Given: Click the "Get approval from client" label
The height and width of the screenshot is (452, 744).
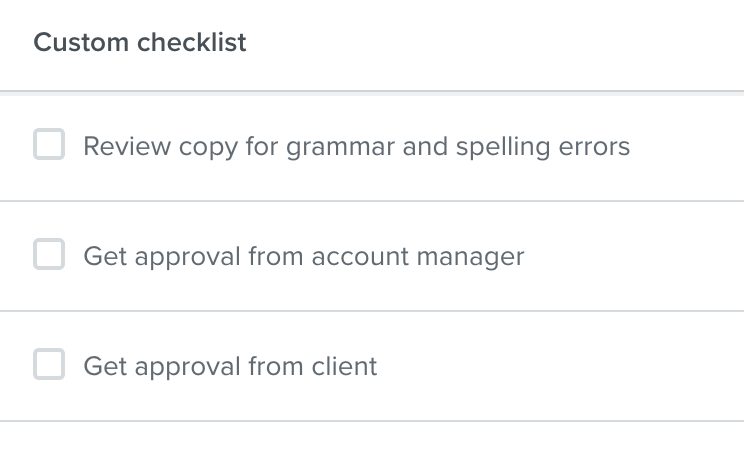Looking at the screenshot, I should 230,367.
